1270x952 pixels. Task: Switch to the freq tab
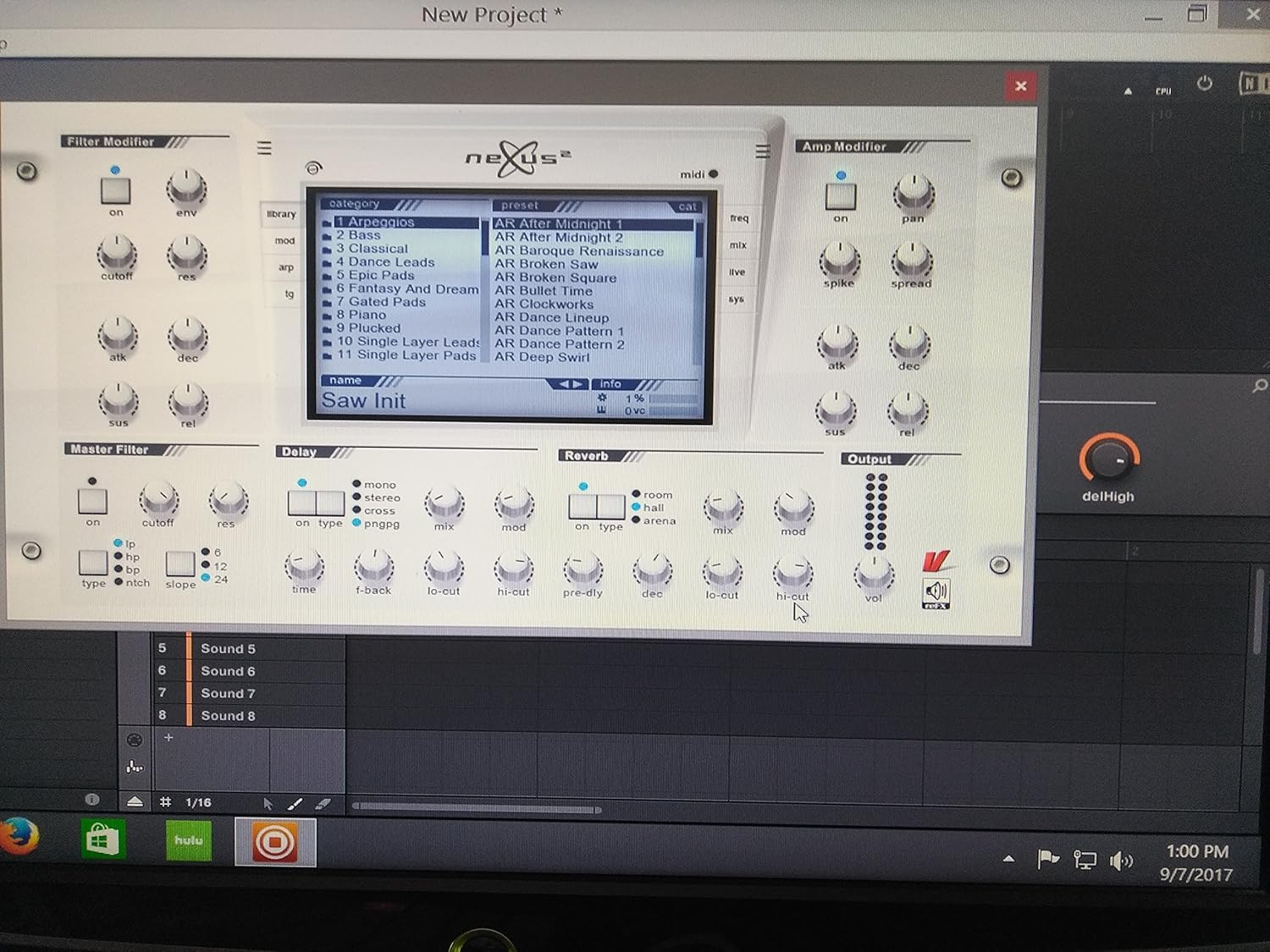click(739, 218)
